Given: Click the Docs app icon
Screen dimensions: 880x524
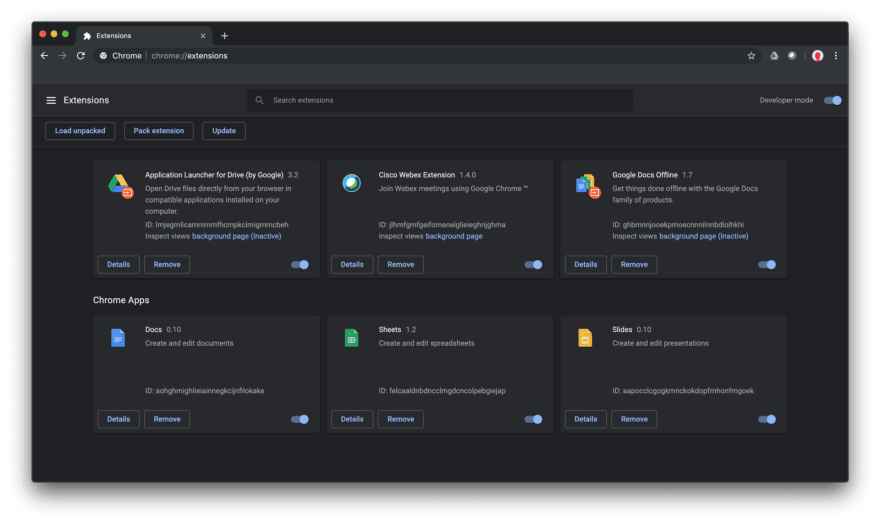Looking at the screenshot, I should 118,338.
